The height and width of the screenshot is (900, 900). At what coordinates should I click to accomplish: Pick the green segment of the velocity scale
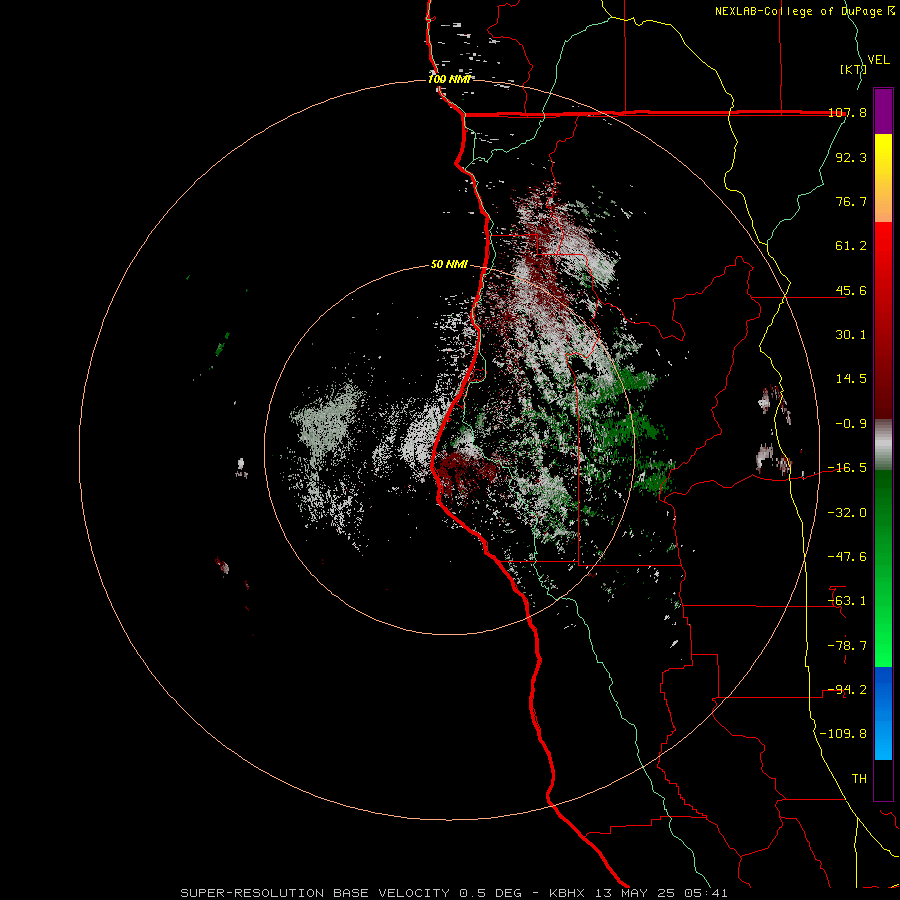(883, 568)
